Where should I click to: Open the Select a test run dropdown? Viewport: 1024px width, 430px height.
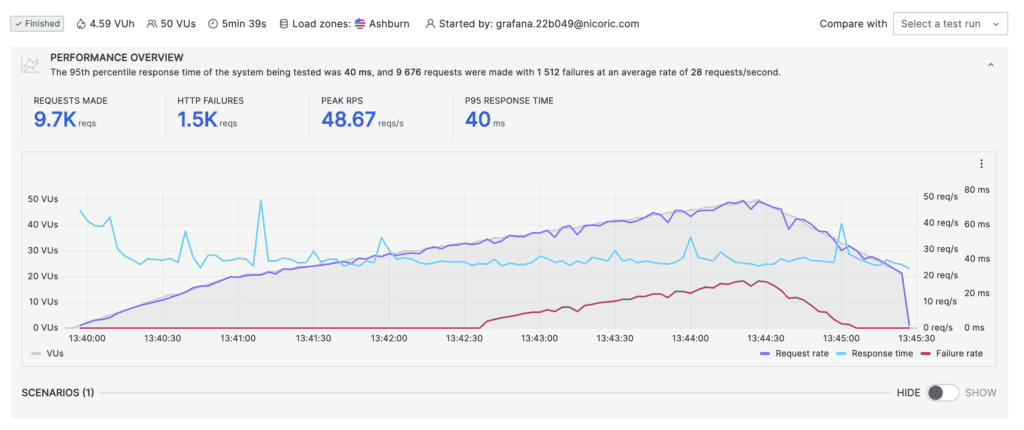point(950,24)
